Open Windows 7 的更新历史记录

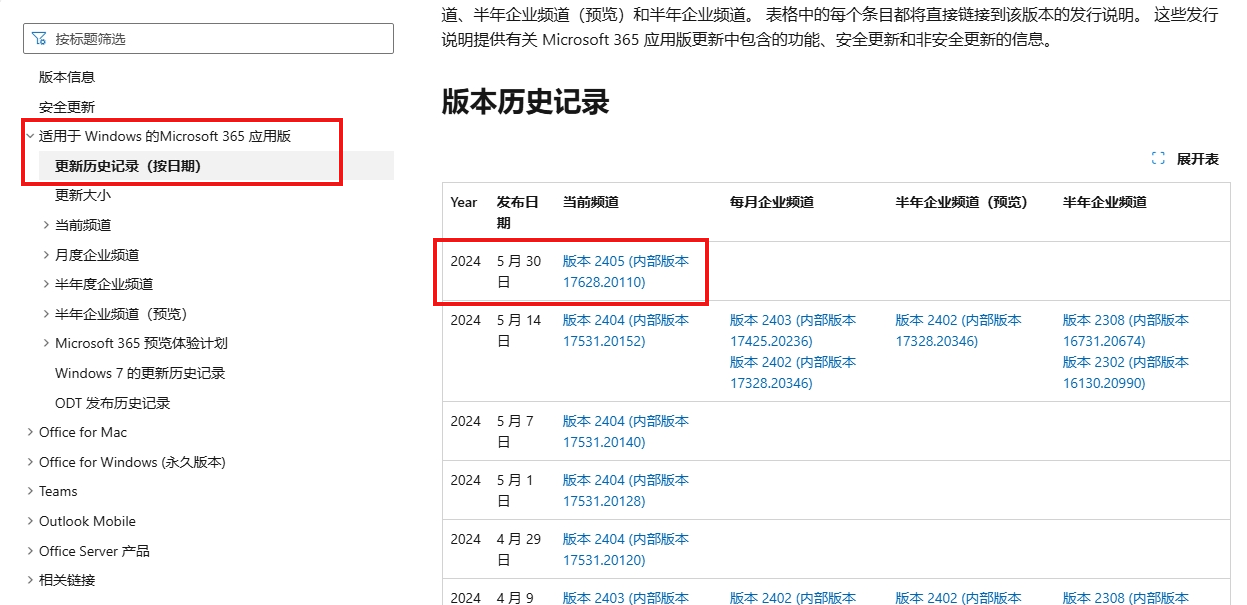click(140, 373)
